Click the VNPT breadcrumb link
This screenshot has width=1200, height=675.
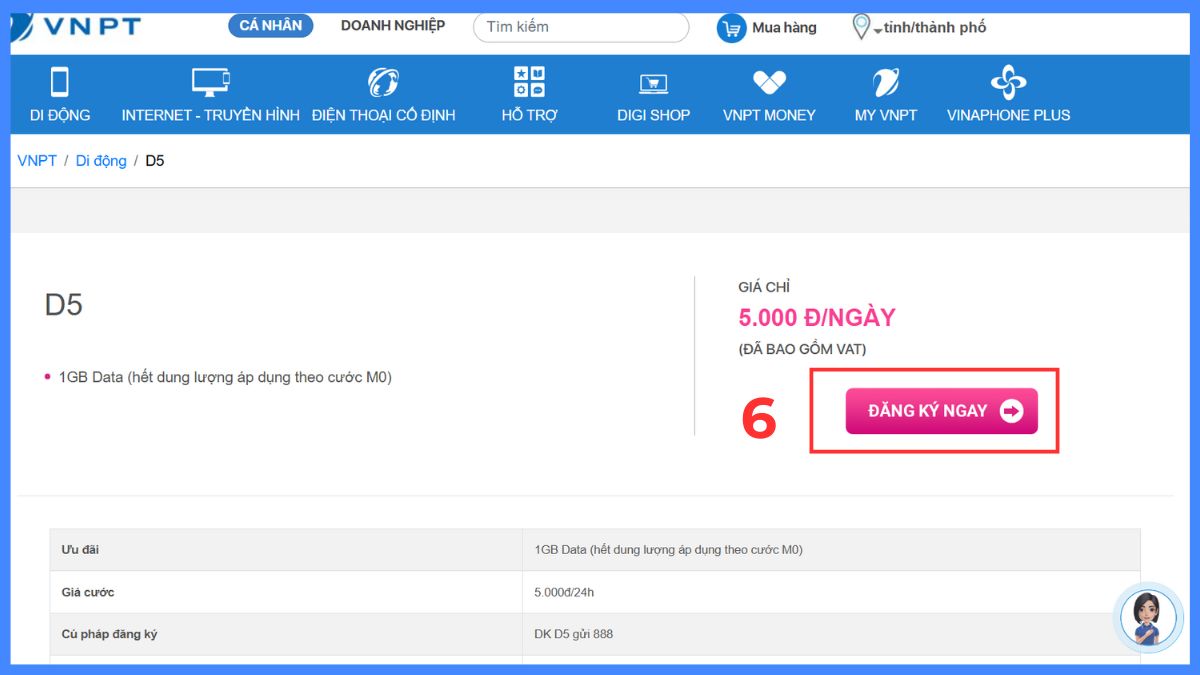tap(36, 160)
